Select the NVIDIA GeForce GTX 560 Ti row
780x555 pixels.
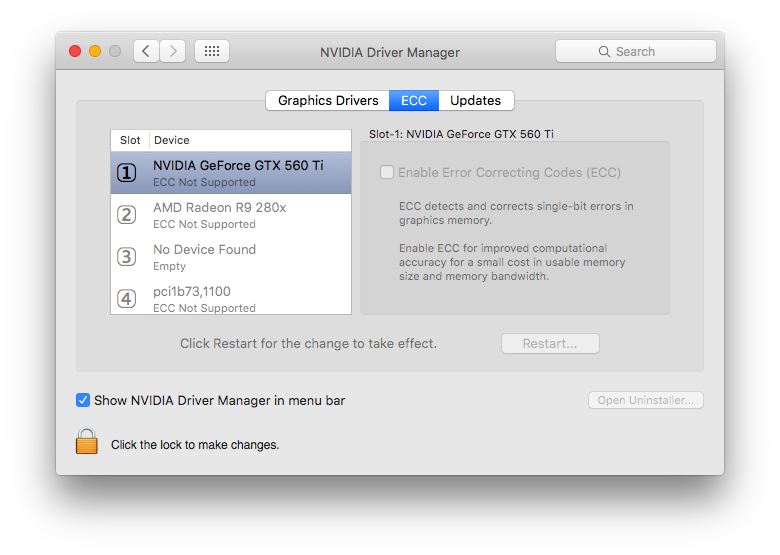[x=231, y=173]
